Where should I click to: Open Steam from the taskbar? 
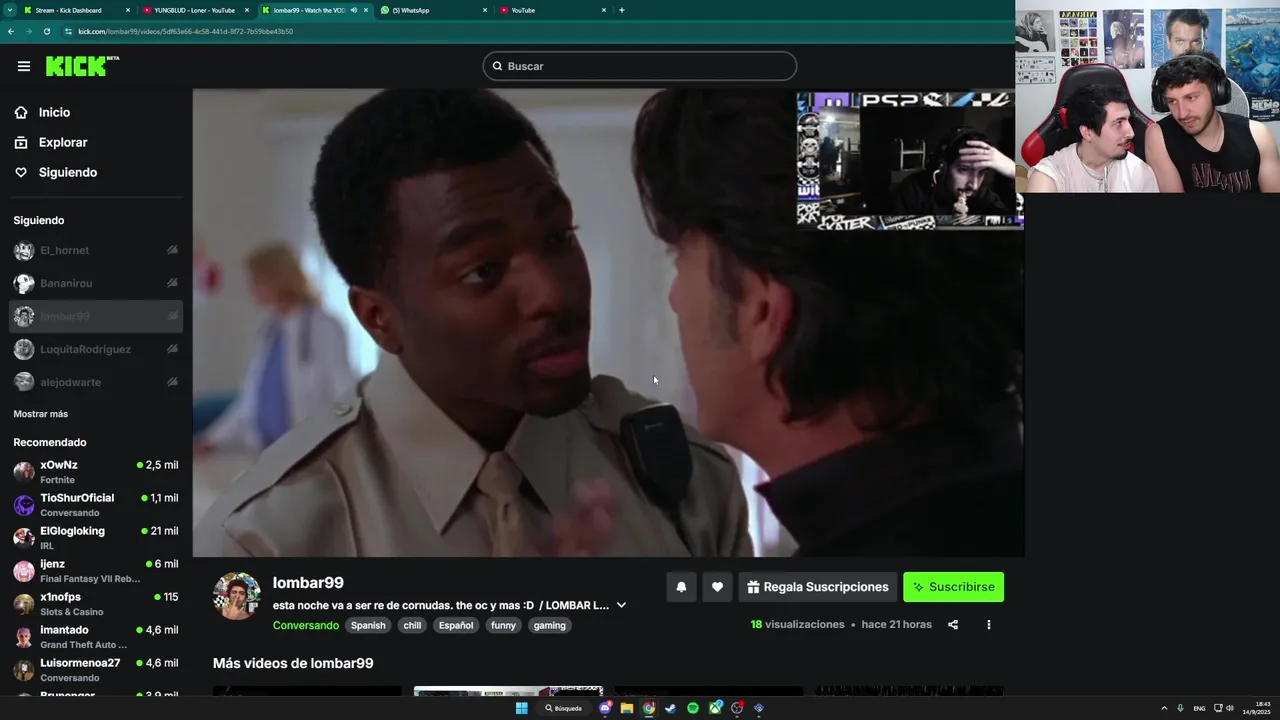pos(671,708)
